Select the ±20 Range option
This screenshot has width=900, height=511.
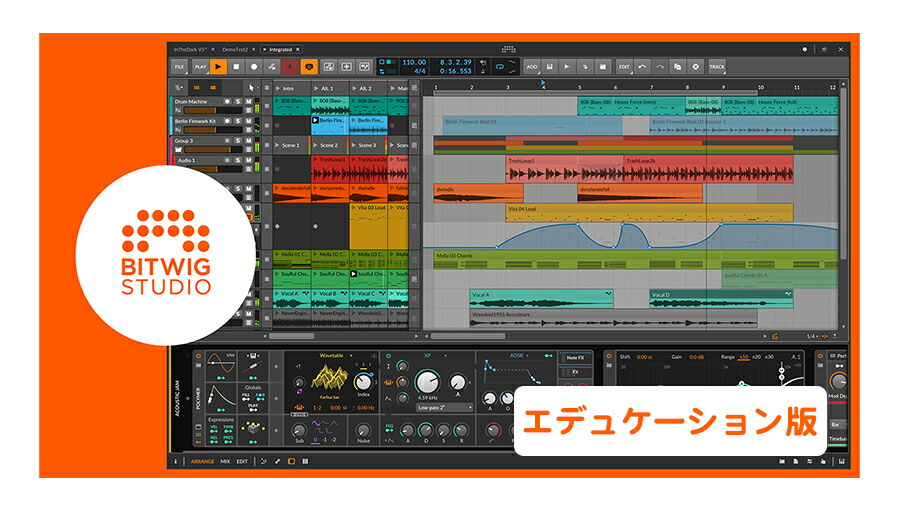[x=758, y=357]
